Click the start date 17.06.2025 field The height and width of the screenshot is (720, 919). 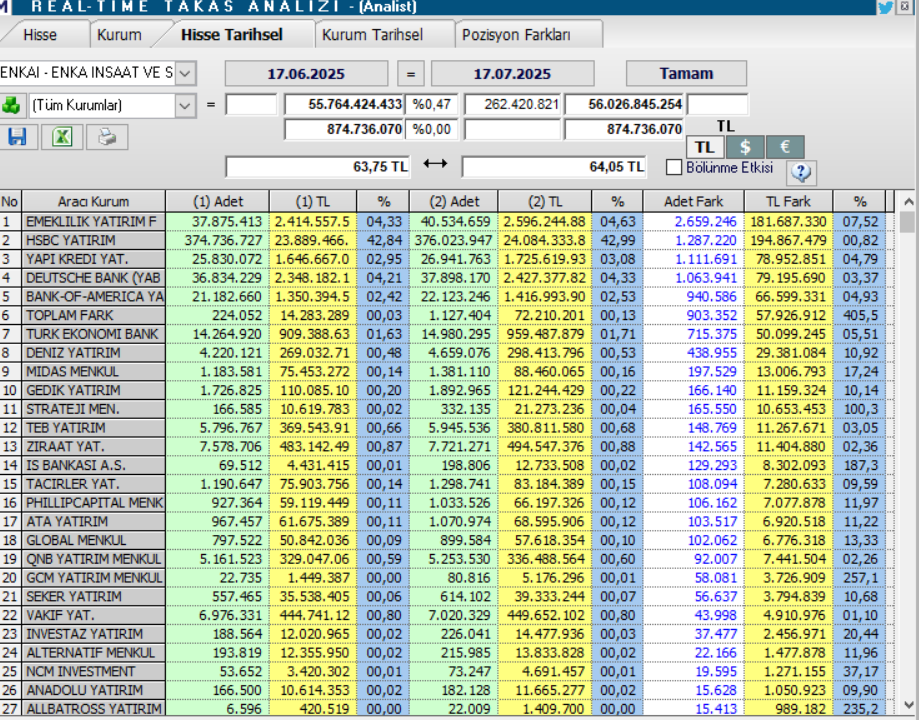(x=306, y=74)
